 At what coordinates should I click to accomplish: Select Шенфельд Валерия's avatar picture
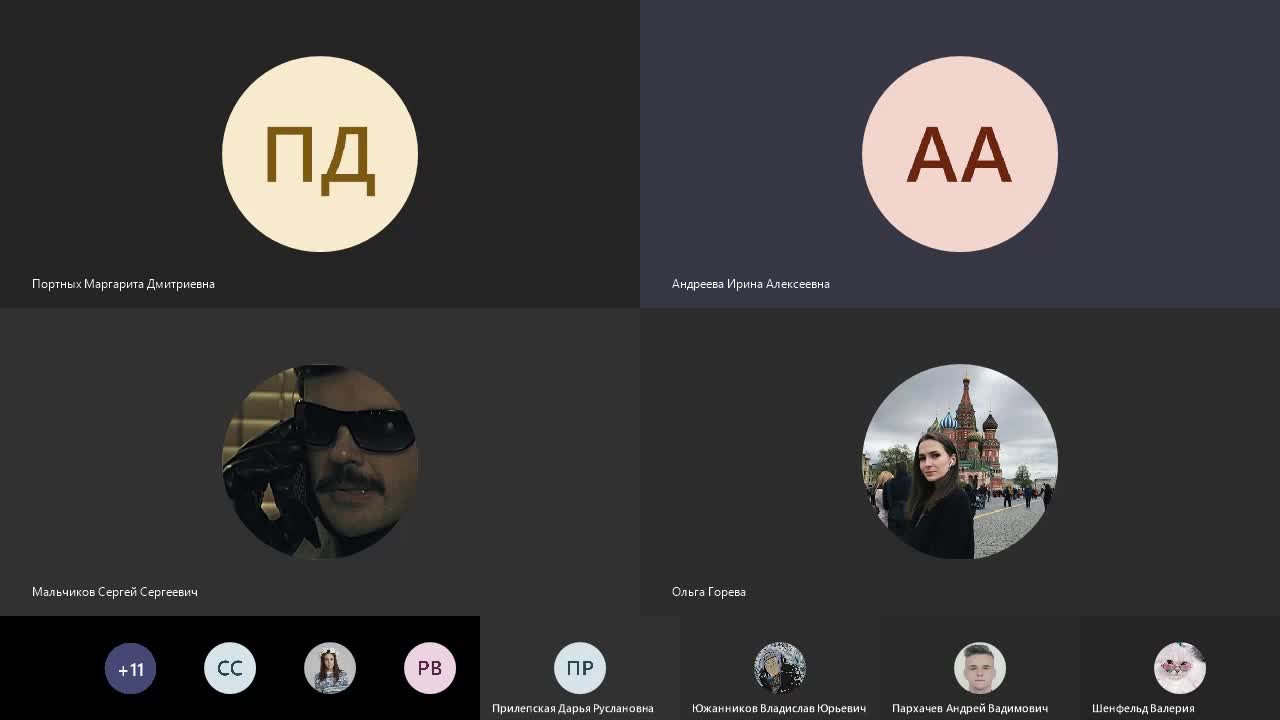click(1180, 668)
